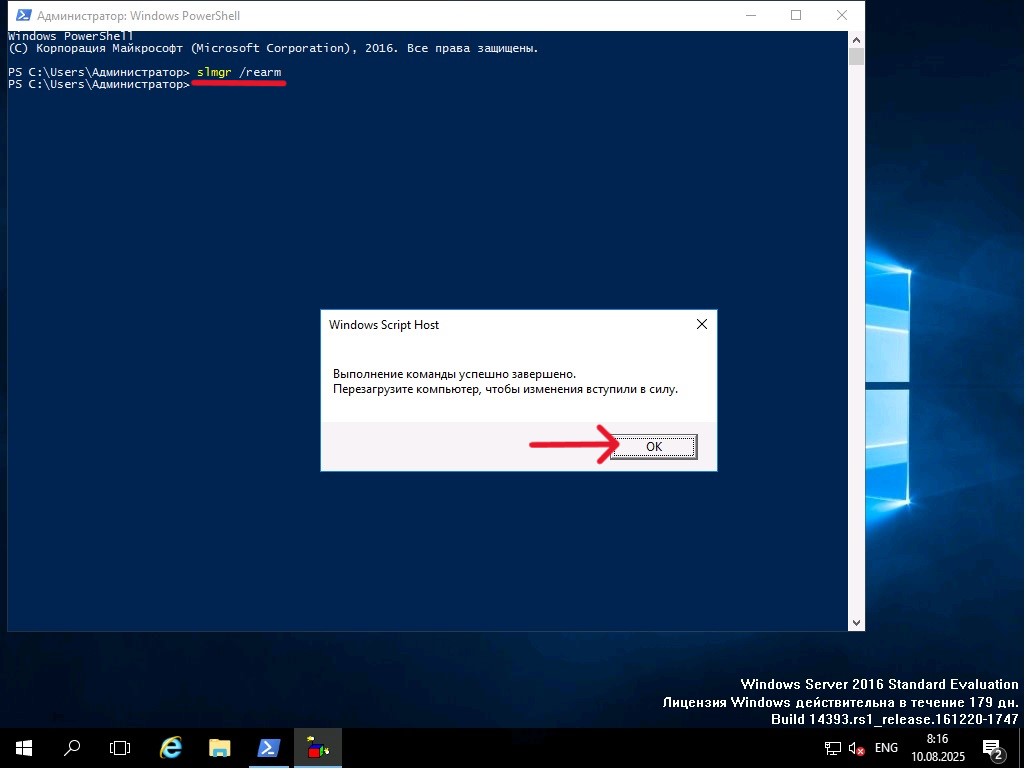Minimize the PowerShell window
The width and height of the screenshot is (1026, 770).
(x=750, y=15)
